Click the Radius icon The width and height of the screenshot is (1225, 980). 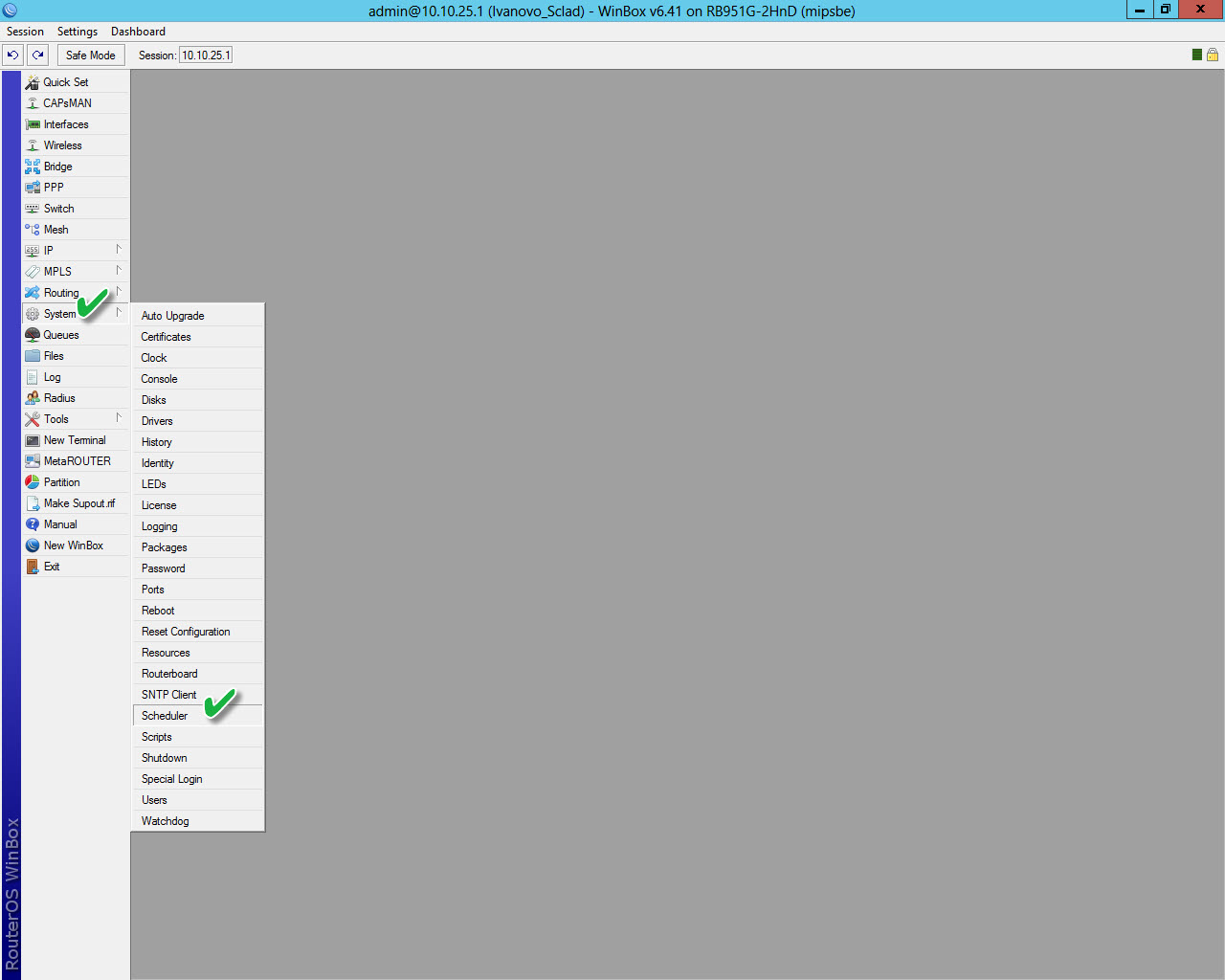[33, 398]
